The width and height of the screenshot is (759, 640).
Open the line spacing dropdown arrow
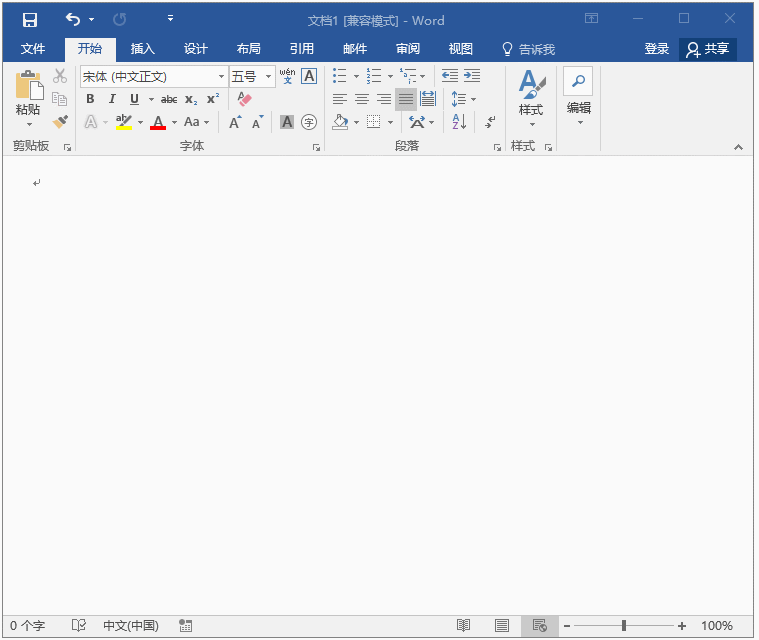(x=473, y=99)
